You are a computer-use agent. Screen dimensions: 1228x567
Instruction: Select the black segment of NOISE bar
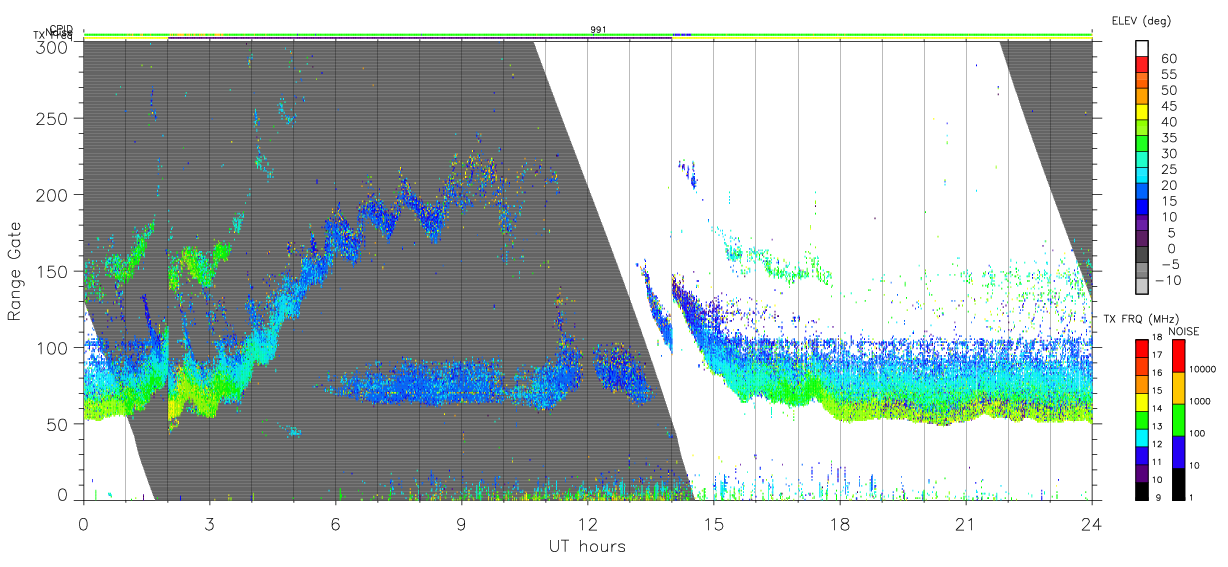1178,482
